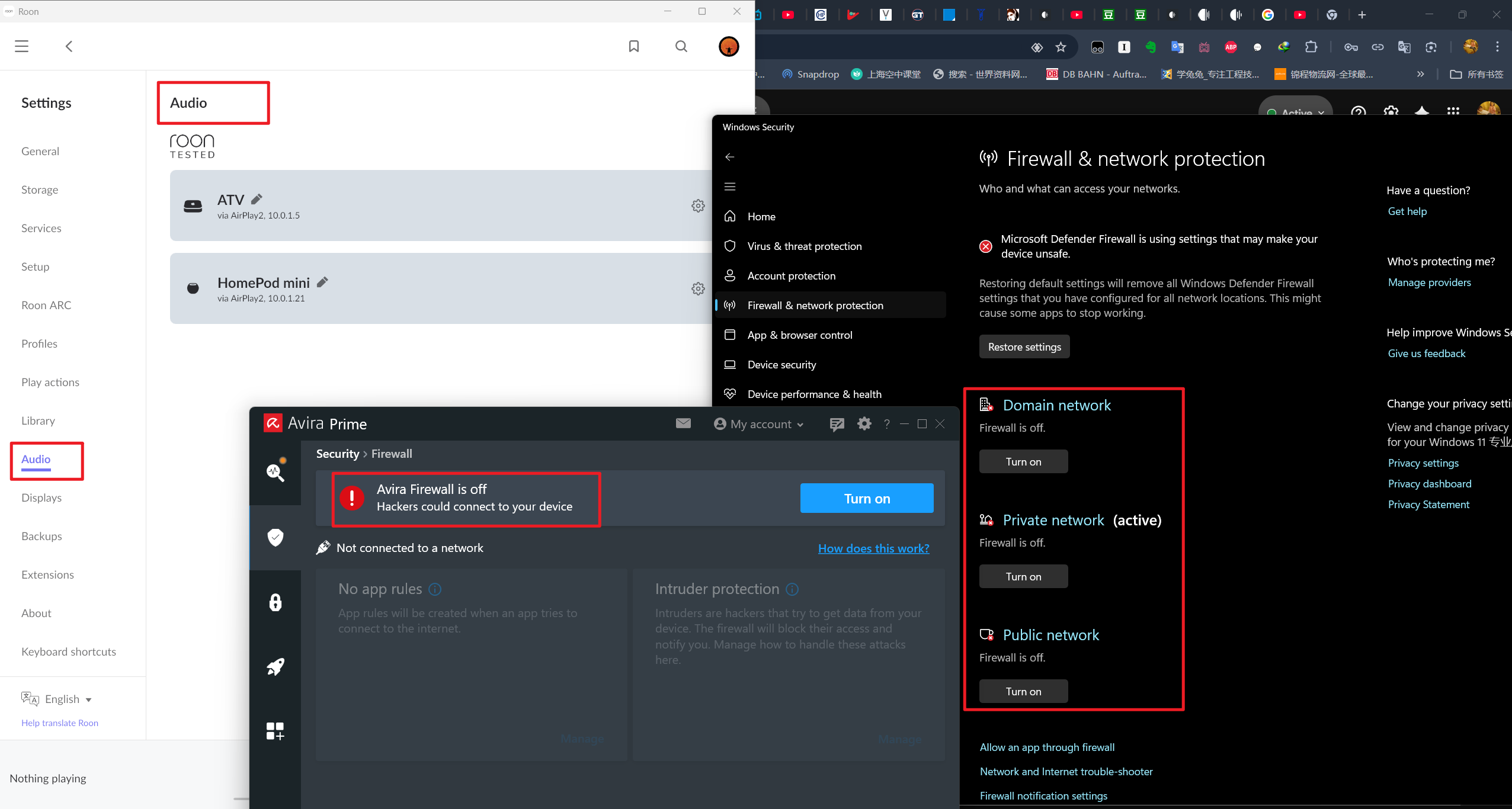The image size is (1512, 809).
Task: Turn on Private network firewall
Action: [x=1023, y=577]
